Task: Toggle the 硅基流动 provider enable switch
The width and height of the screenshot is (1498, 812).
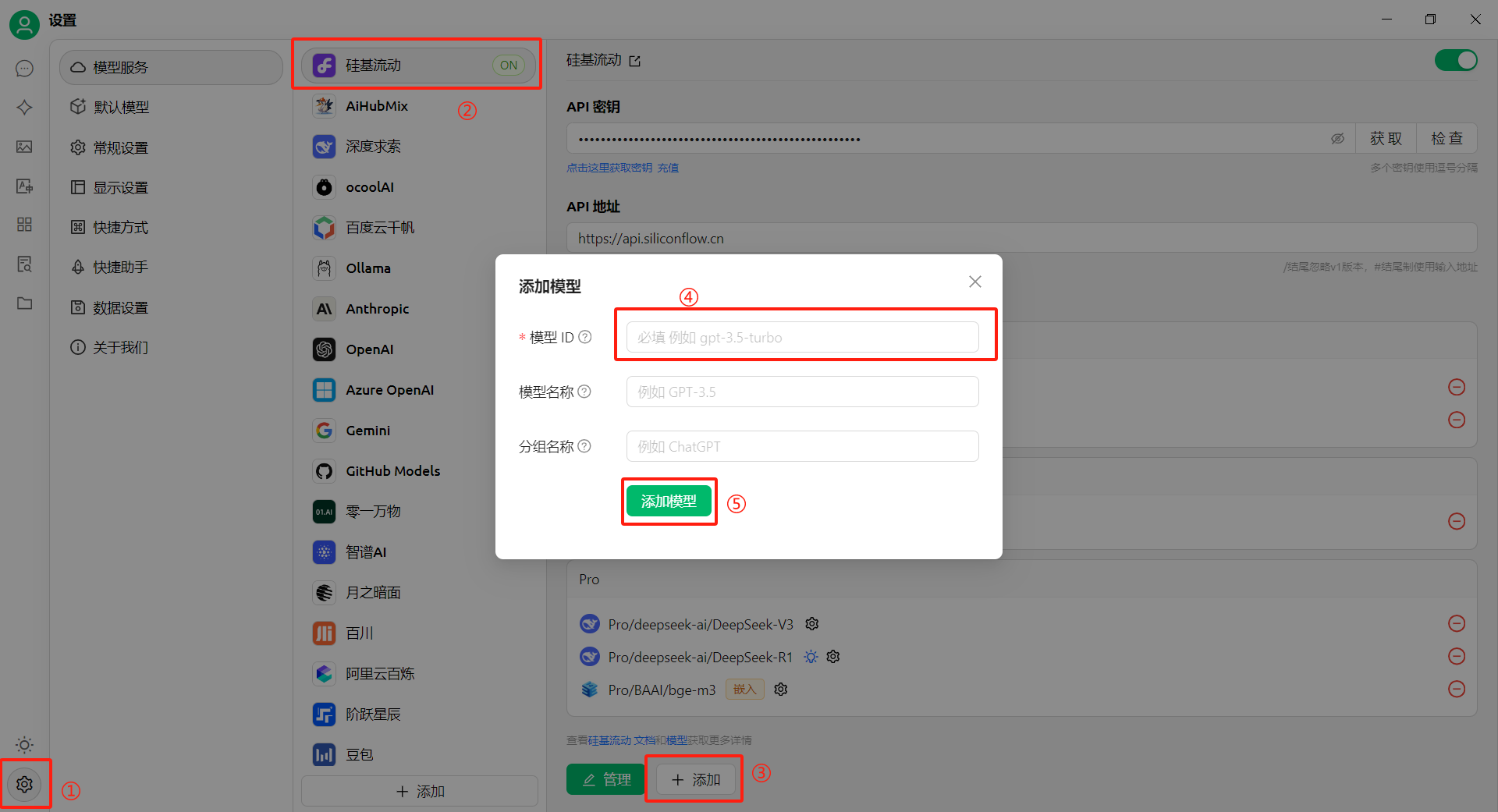Action: [1456, 60]
